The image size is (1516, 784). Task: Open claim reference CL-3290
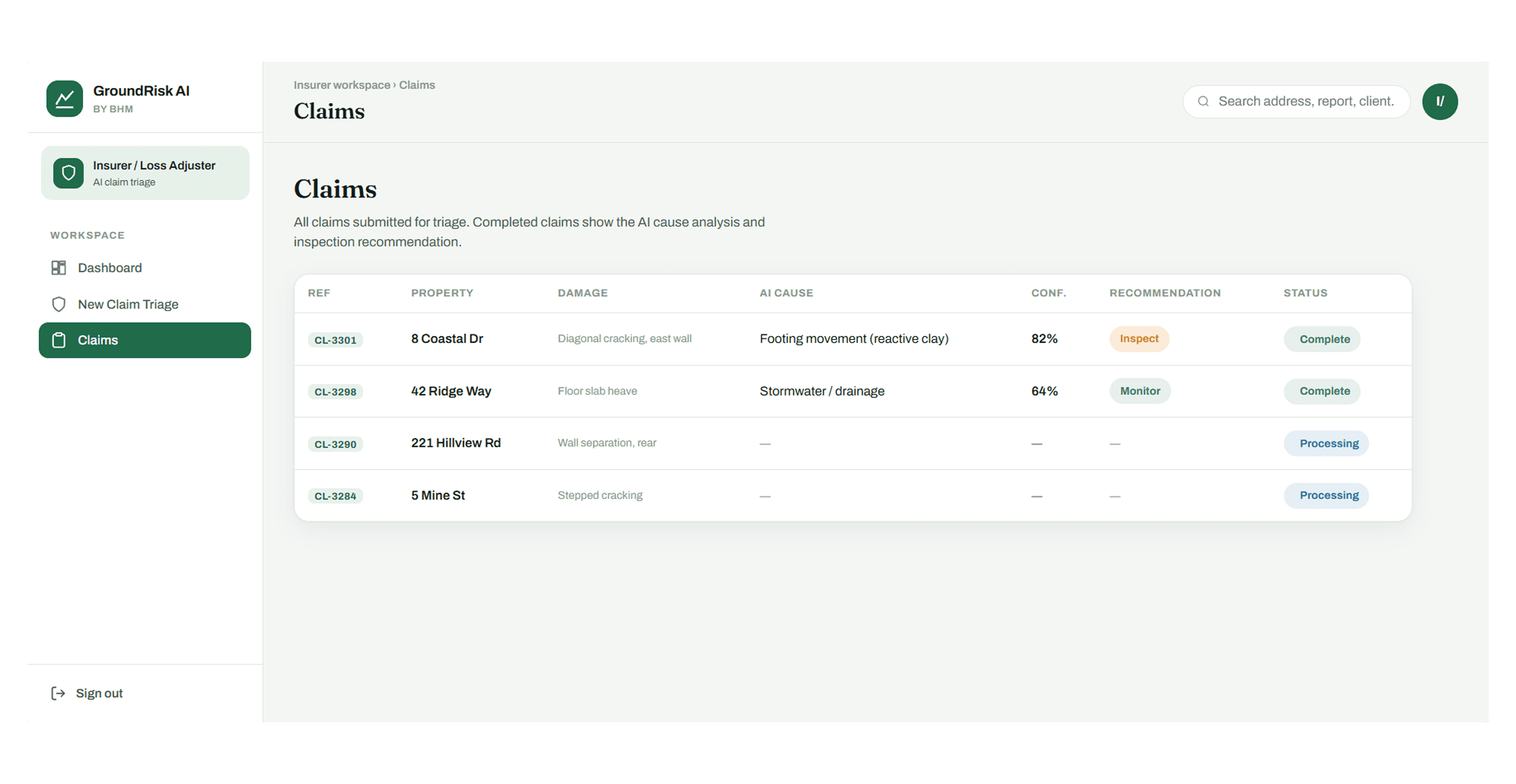336,444
